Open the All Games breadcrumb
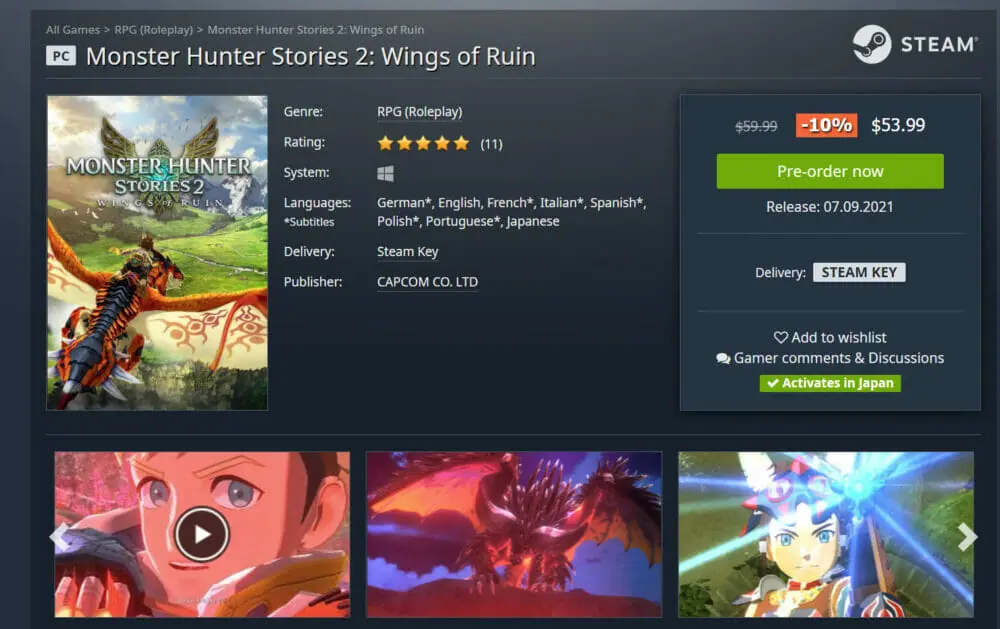 73,30
